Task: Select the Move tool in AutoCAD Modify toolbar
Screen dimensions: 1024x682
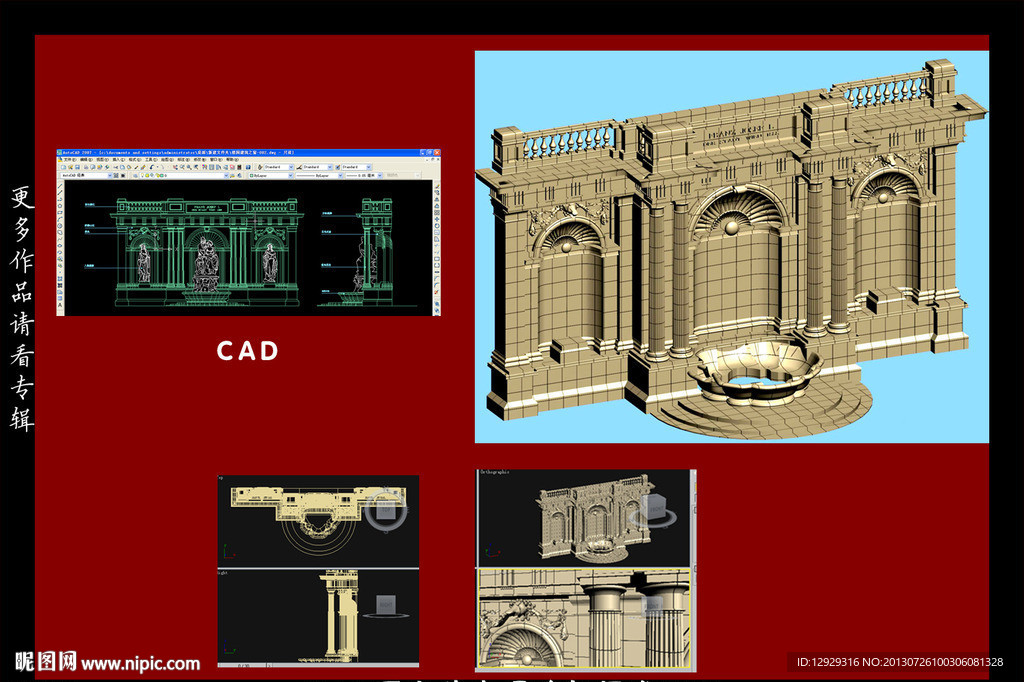Action: tap(437, 219)
